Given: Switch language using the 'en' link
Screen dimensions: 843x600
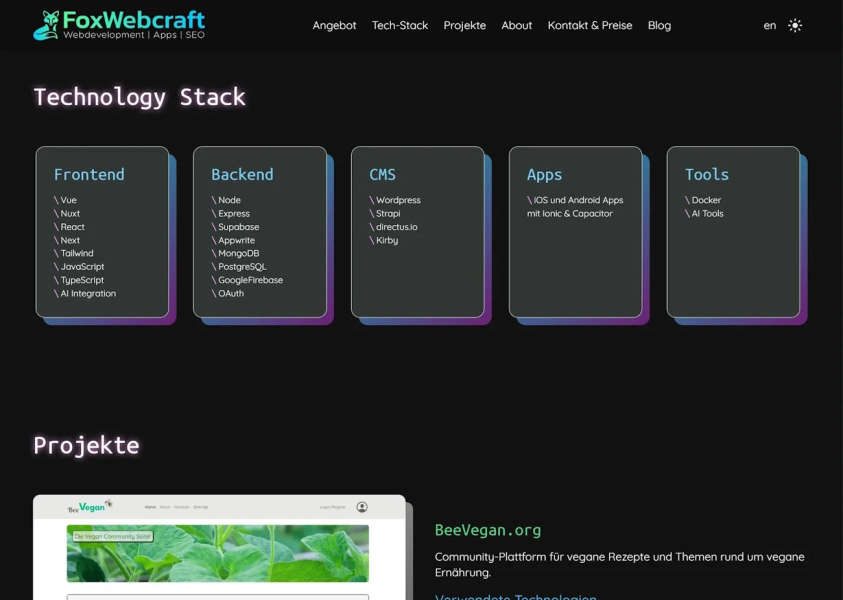Looking at the screenshot, I should pyautogui.click(x=769, y=26).
